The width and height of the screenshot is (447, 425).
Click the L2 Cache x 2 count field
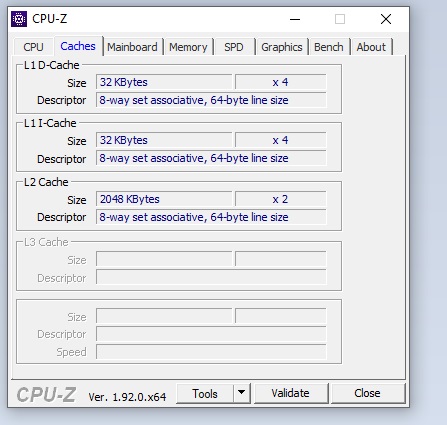(280, 199)
